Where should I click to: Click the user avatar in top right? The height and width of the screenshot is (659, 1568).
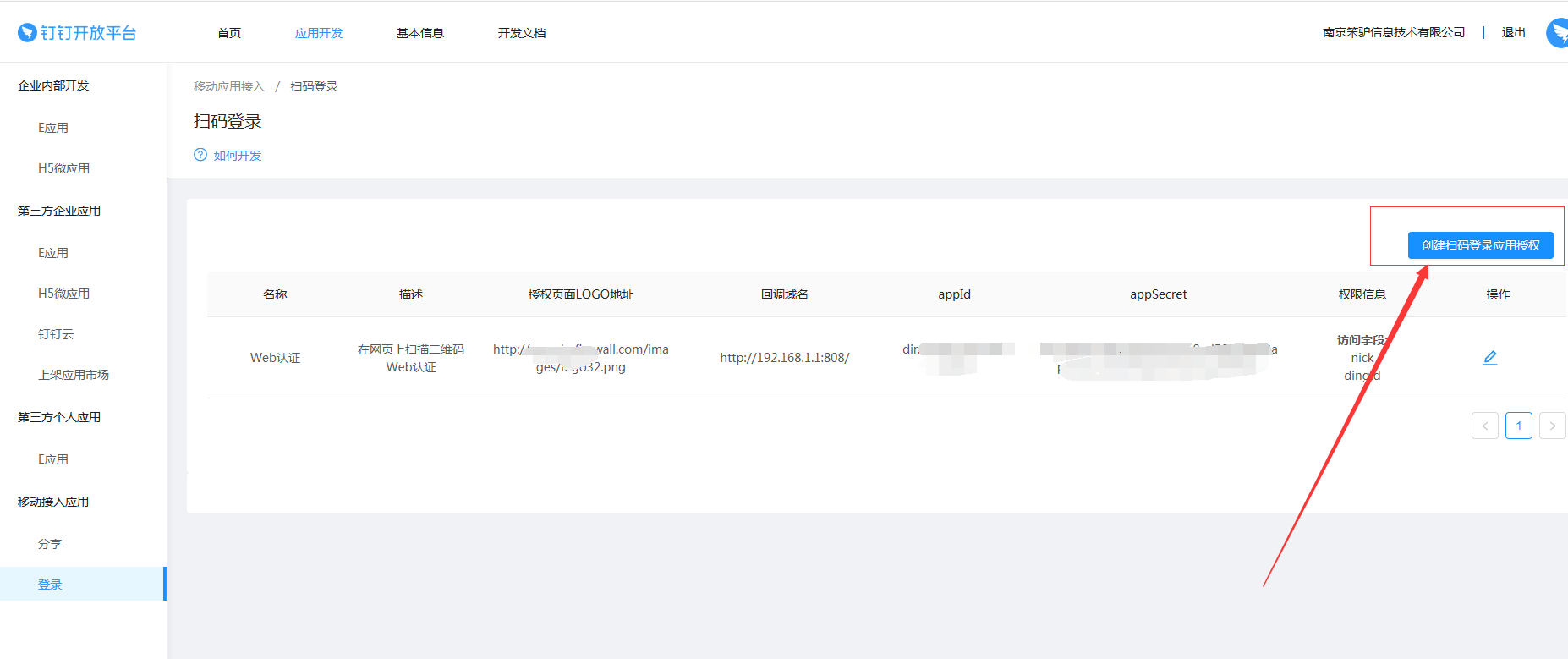(x=1558, y=33)
